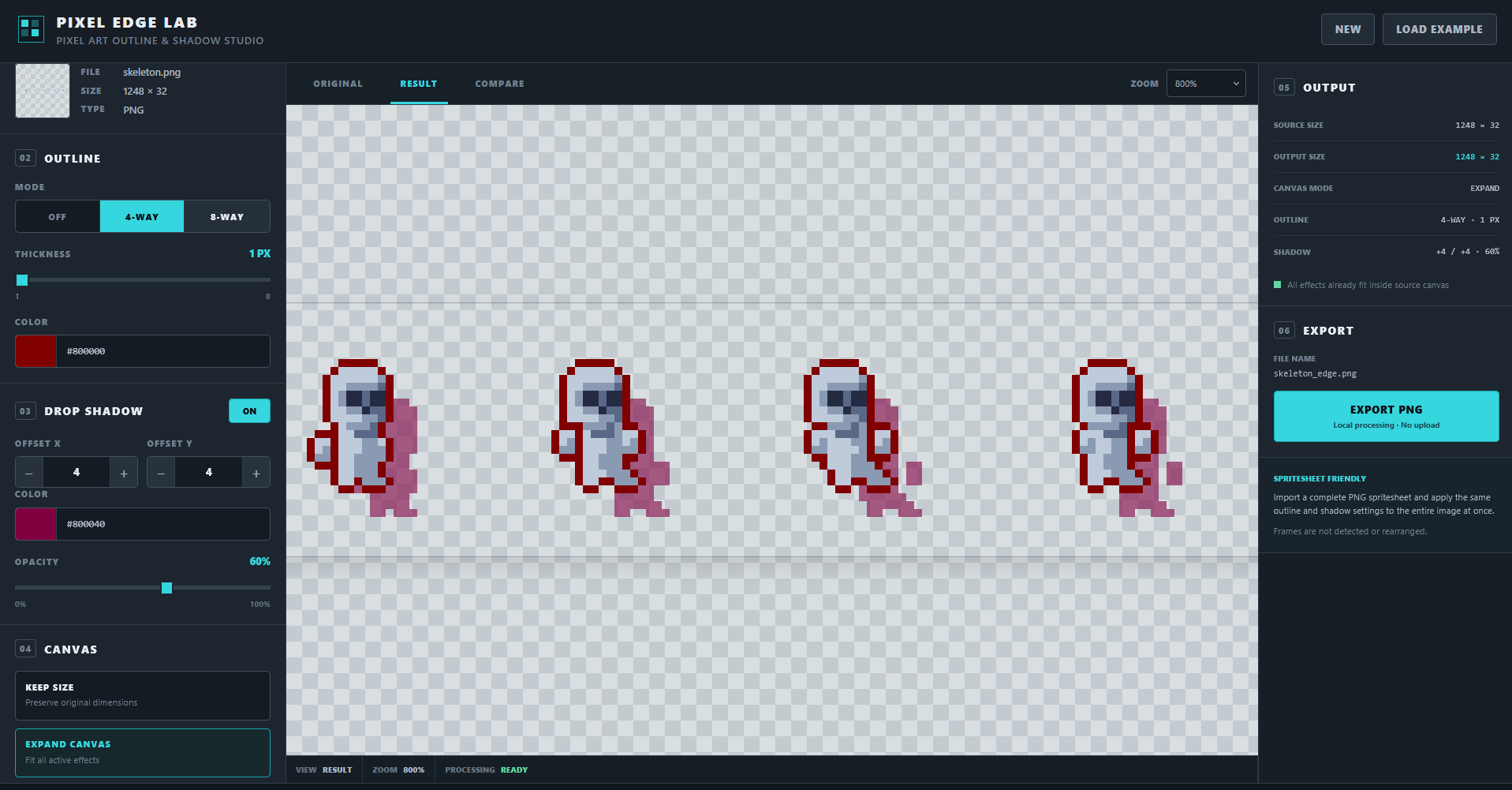
Task: Click the Load Example button
Action: pos(1439,29)
